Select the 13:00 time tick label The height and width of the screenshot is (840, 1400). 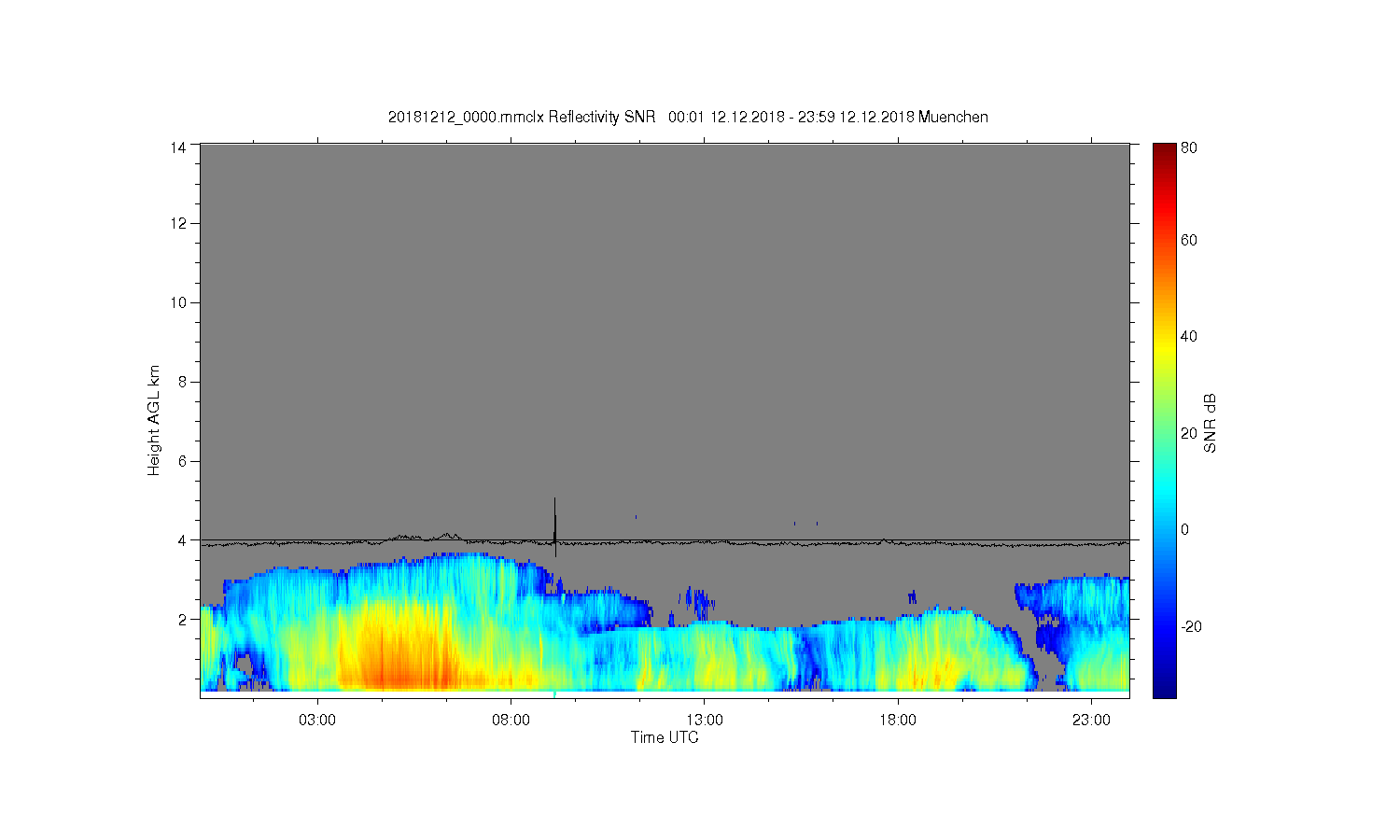705,721
